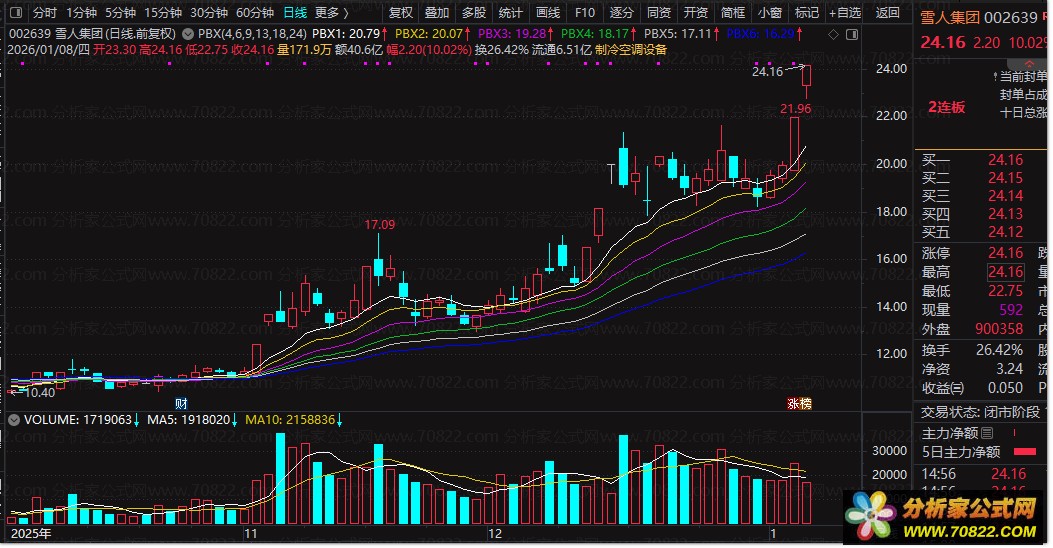Click the 制冷空调设备 sector label

[x=631, y=50]
